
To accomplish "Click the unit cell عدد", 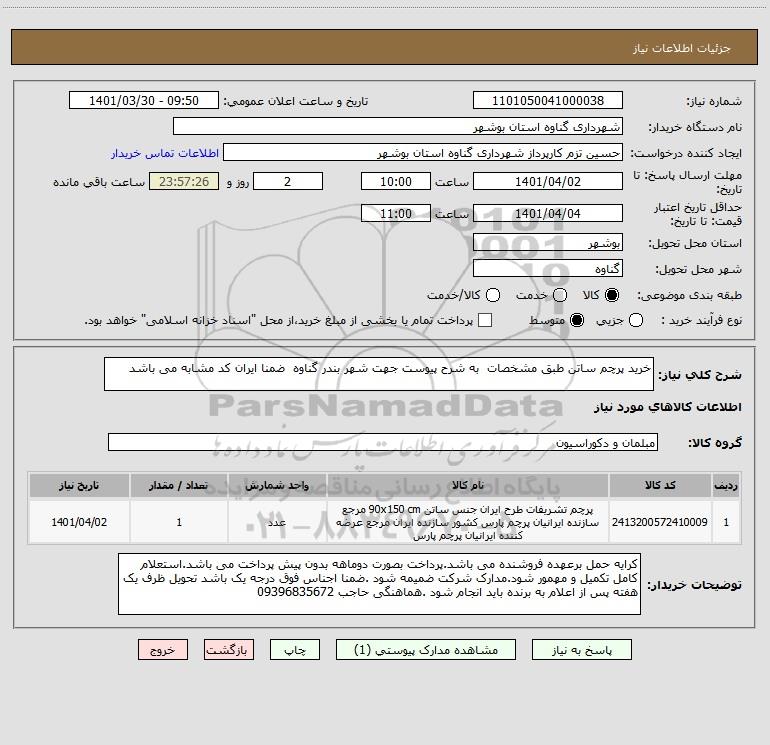I will 277,522.
